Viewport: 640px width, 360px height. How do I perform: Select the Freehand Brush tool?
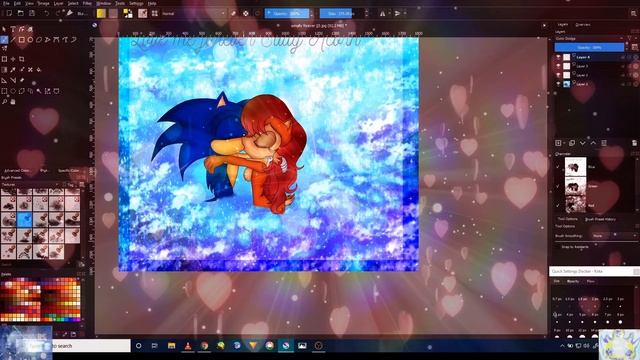pos(4,40)
